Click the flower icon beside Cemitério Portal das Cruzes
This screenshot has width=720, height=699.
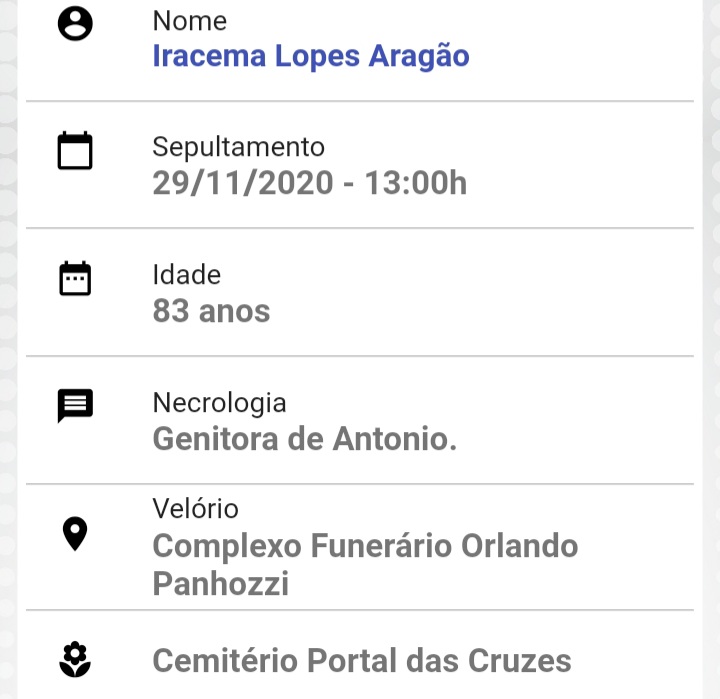click(75, 660)
